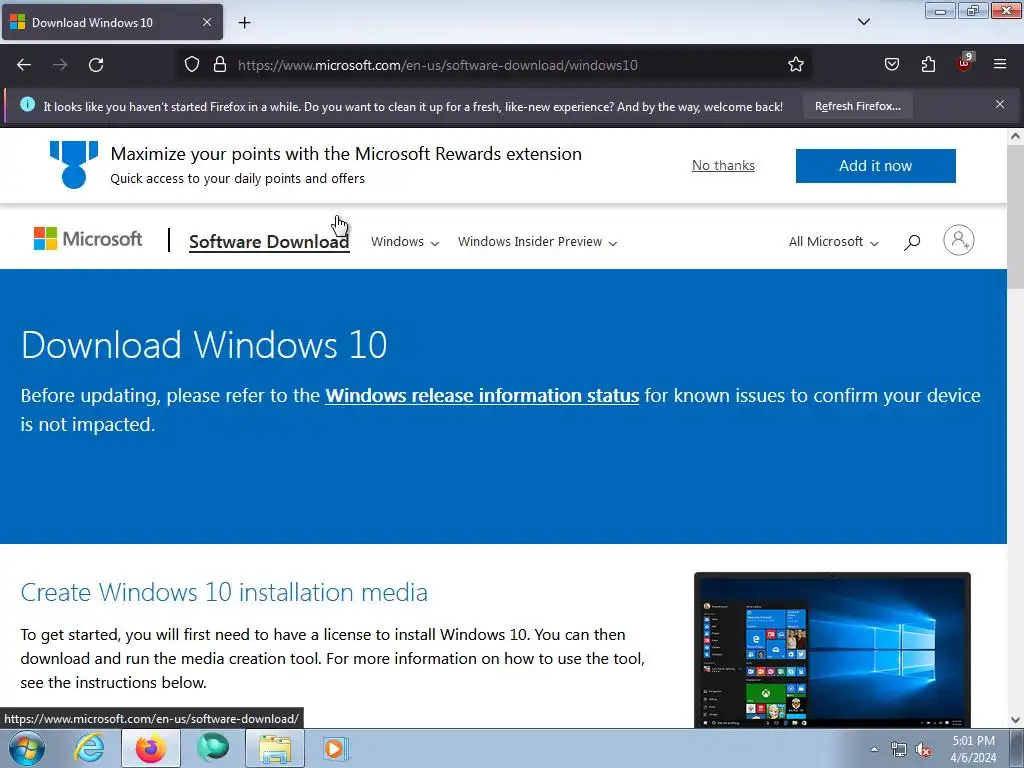Open the list all tabs chevron
1024x768 pixels.
[863, 22]
